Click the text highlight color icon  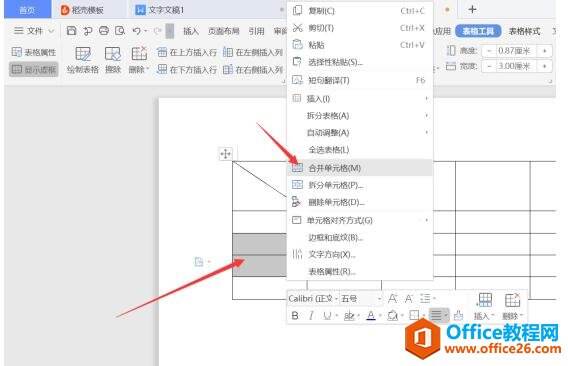[x=349, y=316]
